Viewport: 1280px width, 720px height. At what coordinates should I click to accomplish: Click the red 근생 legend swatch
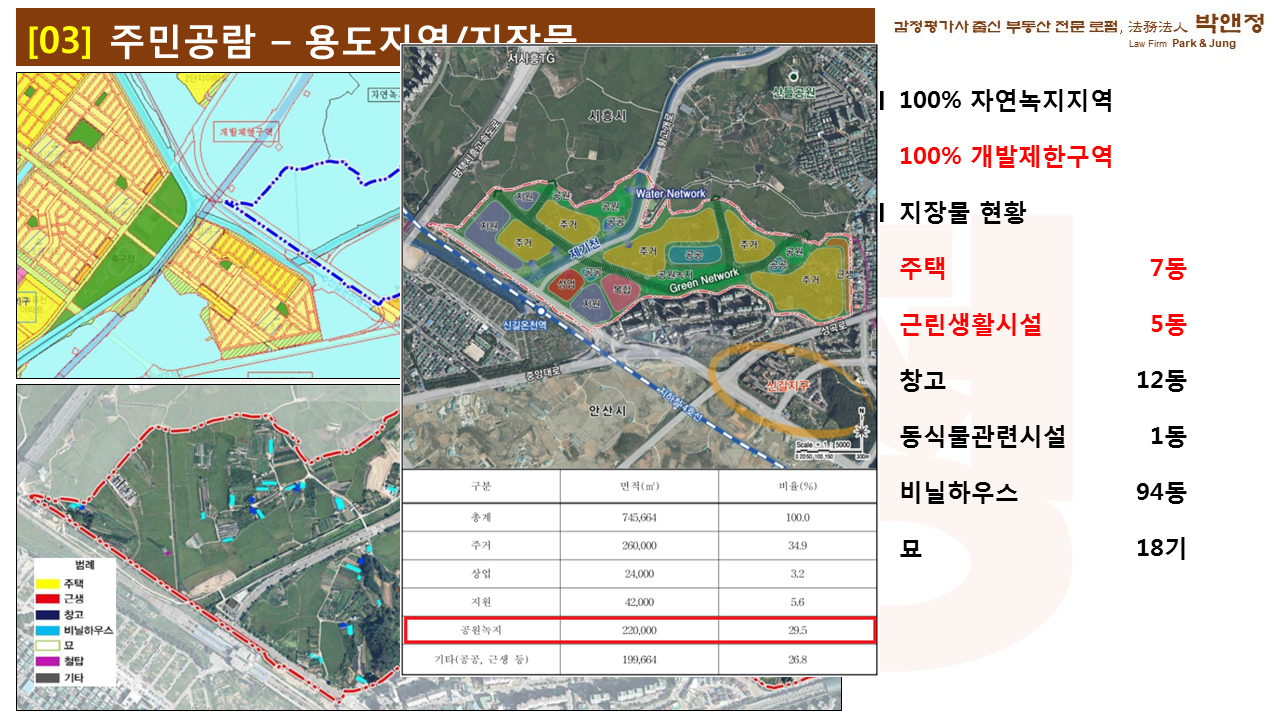[x=46, y=598]
